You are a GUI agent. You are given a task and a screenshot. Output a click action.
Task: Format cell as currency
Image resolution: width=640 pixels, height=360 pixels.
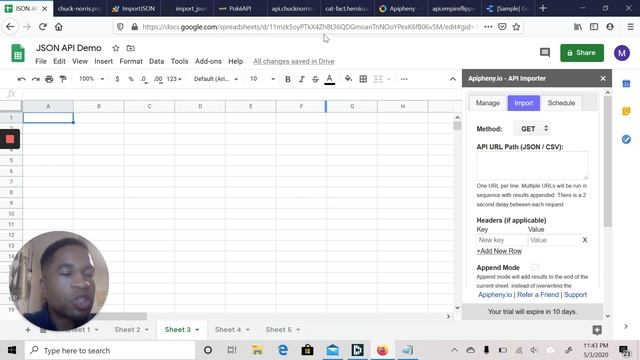117,79
